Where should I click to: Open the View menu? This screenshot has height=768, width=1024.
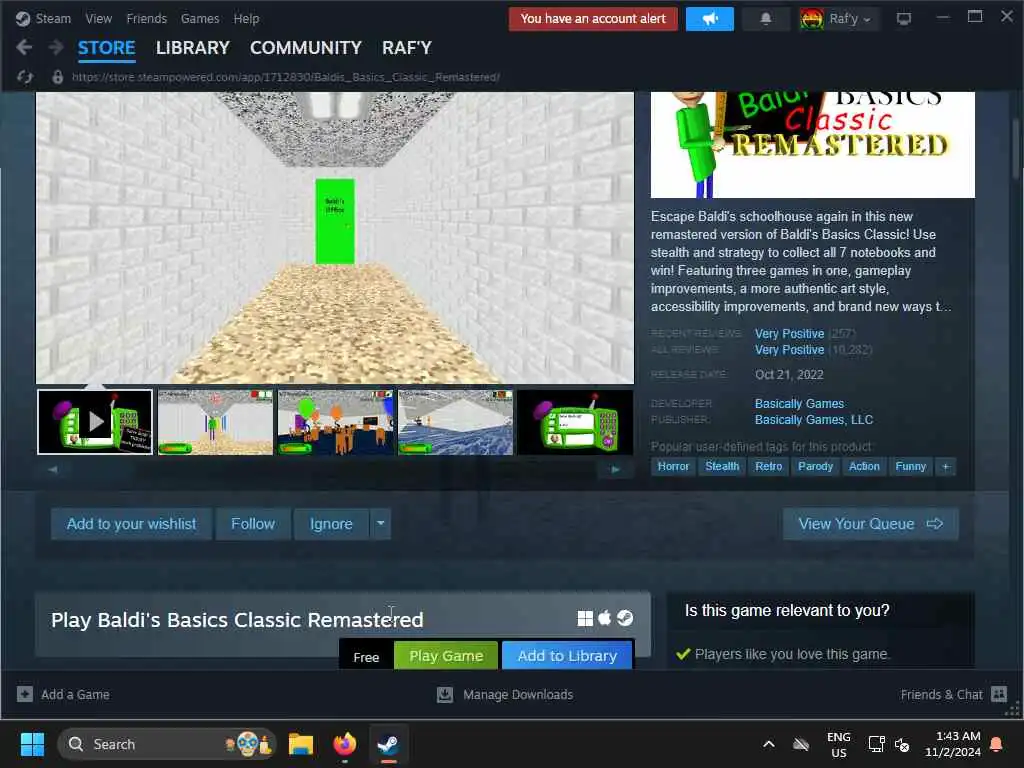[x=99, y=18]
